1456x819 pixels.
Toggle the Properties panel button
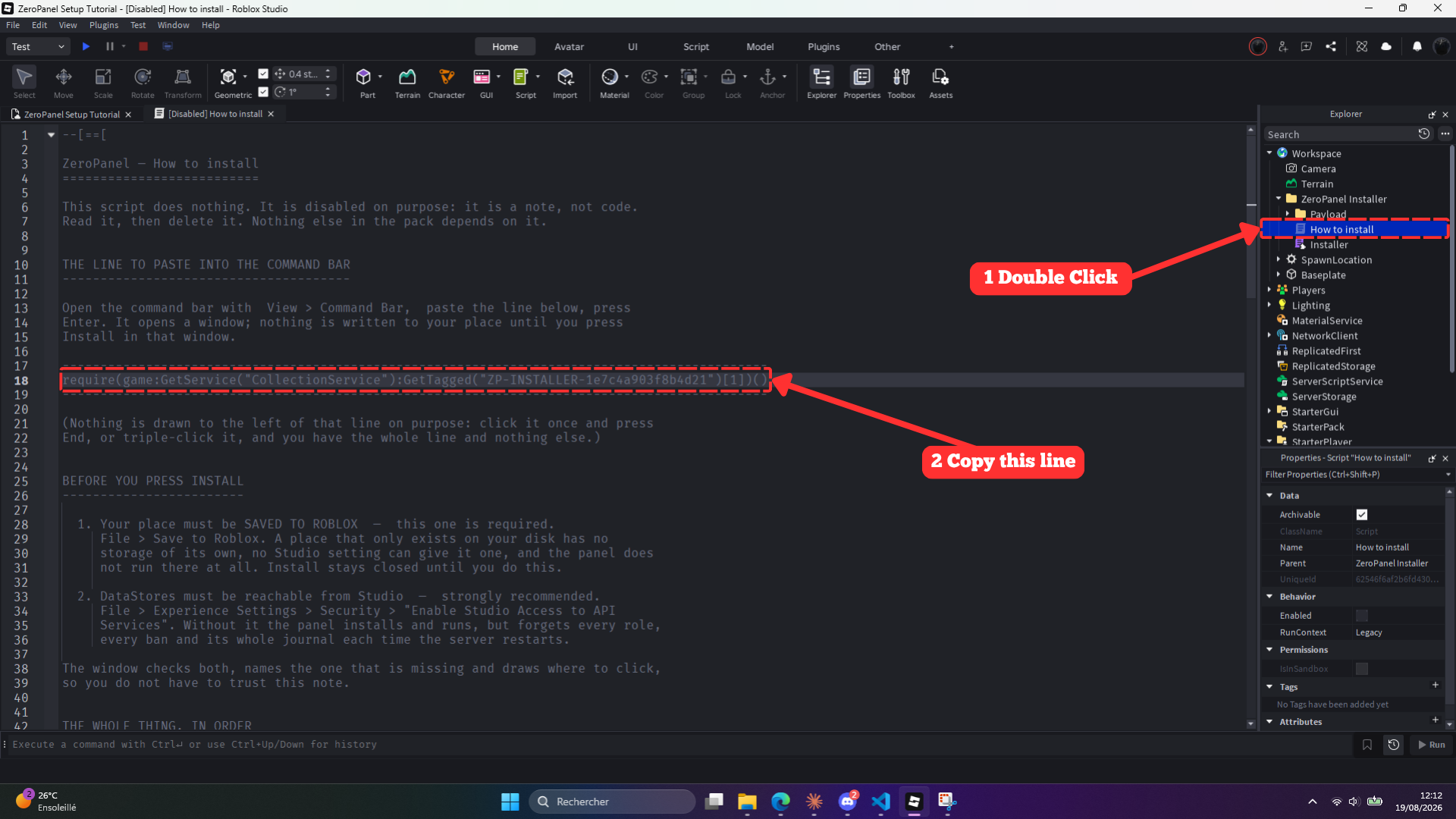pos(861,82)
